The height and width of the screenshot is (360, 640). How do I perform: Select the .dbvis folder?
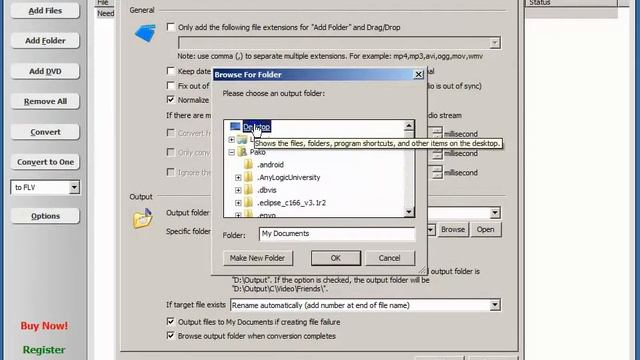(x=267, y=190)
